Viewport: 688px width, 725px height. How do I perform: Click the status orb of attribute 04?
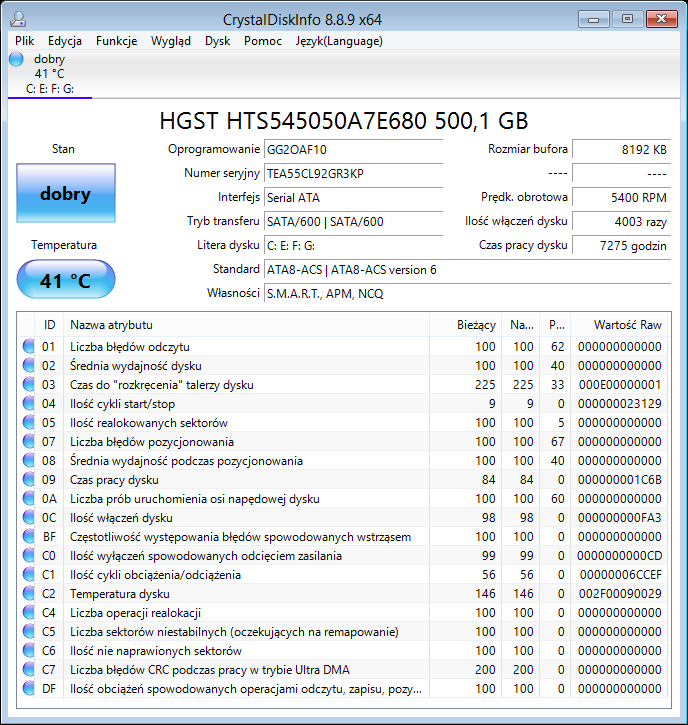[28, 403]
